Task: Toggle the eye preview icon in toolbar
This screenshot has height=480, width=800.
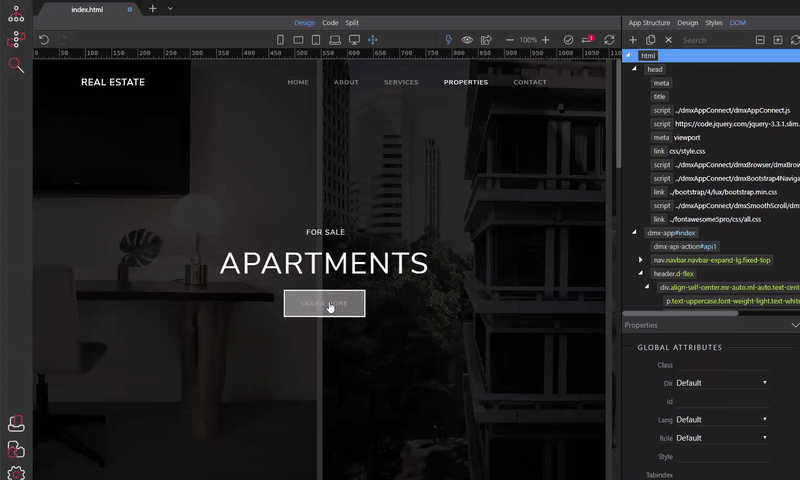Action: click(x=467, y=40)
